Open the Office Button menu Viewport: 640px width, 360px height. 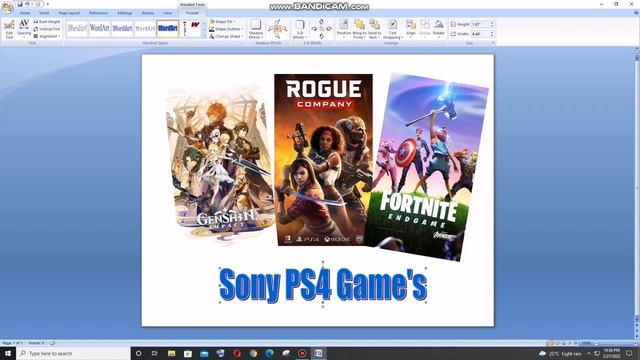pos(7,7)
